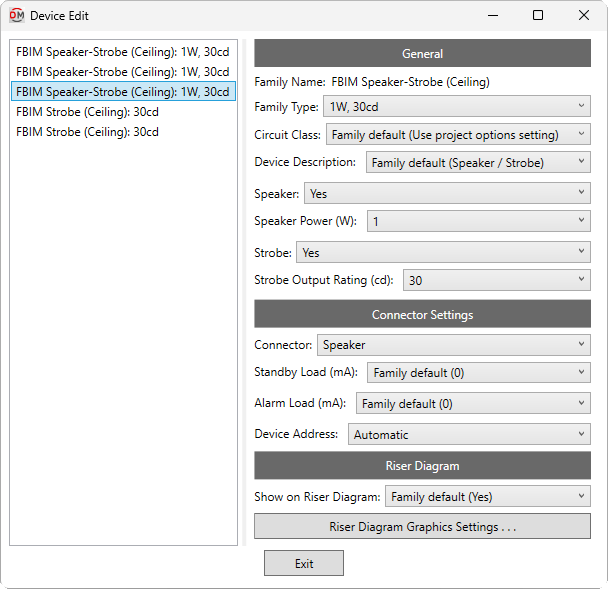This screenshot has height=589, width=608.
Task: Open Strobe Output Rating (cd) dropdown
Action: click(x=497, y=280)
